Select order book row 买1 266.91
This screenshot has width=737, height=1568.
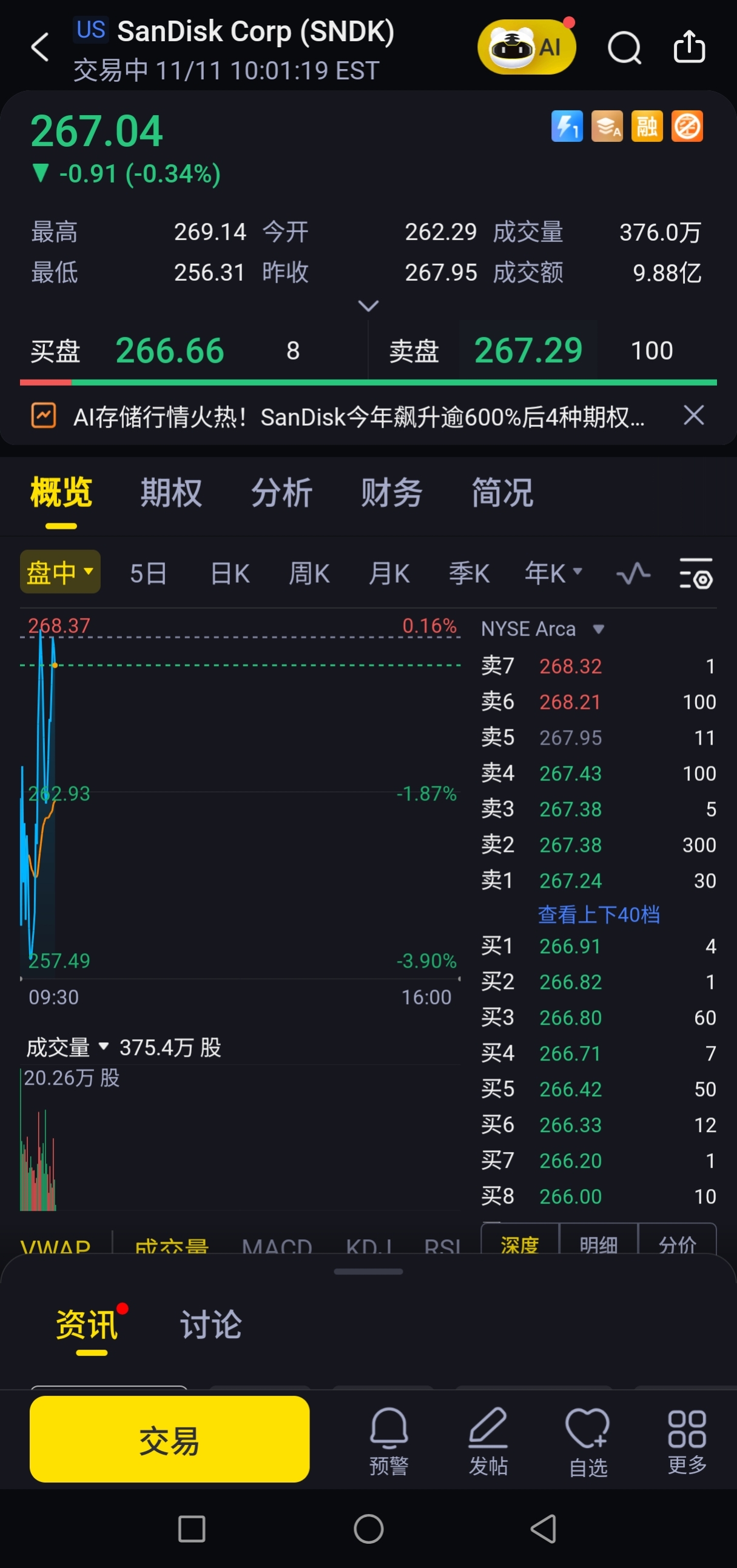coord(598,946)
